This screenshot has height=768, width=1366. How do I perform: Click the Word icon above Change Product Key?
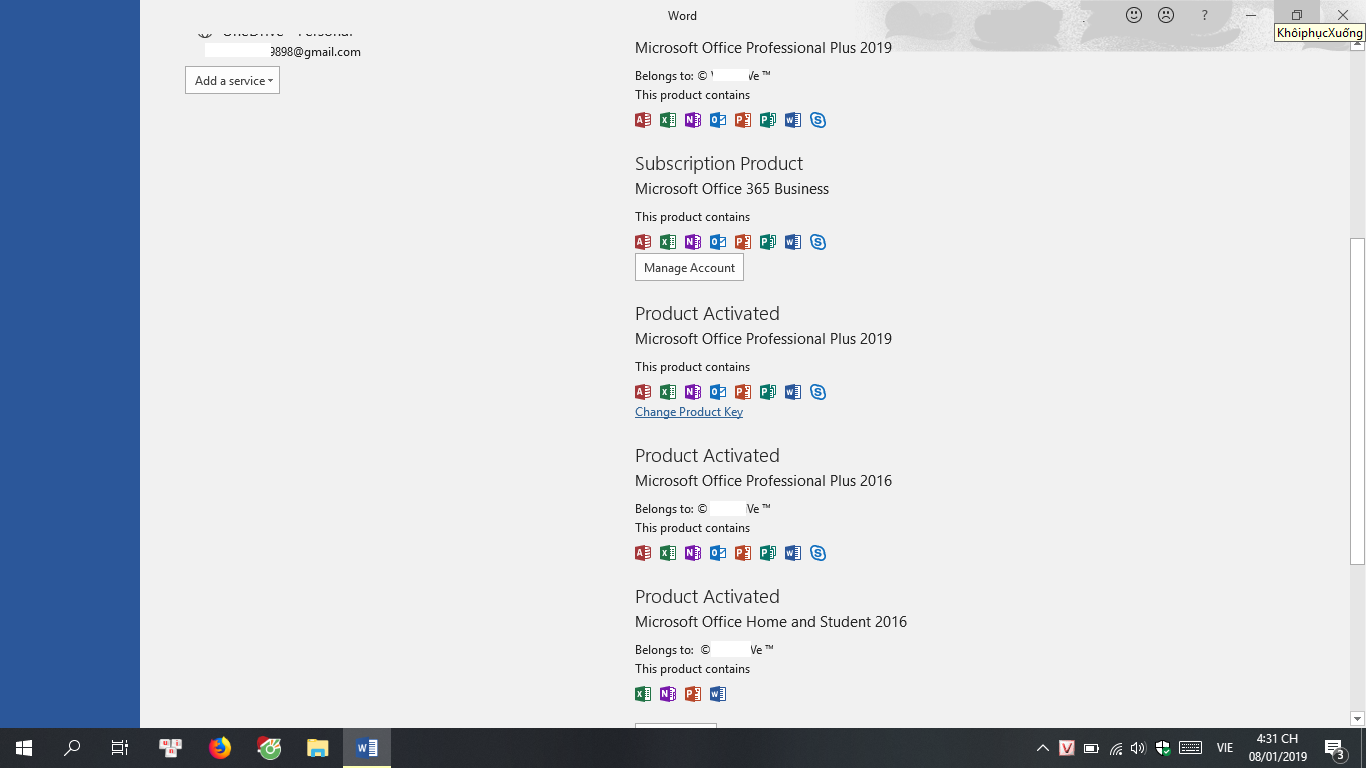point(793,392)
